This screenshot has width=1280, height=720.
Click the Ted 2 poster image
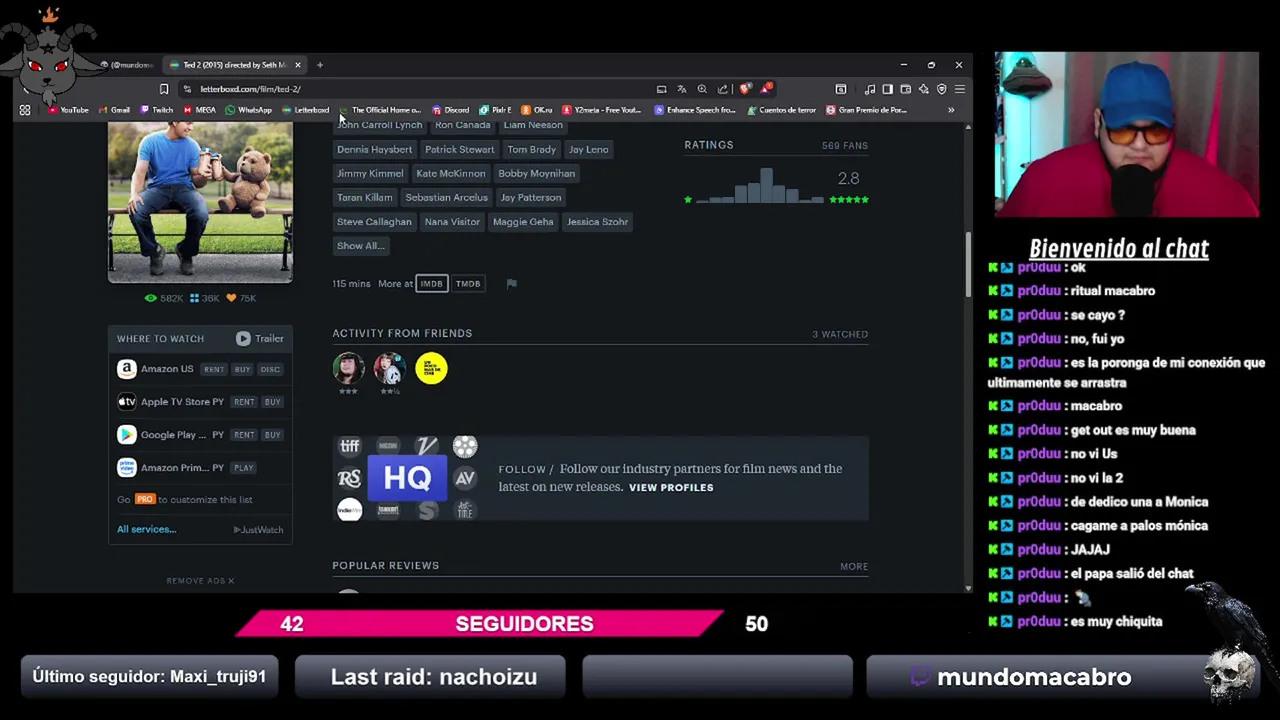pyautogui.click(x=200, y=202)
